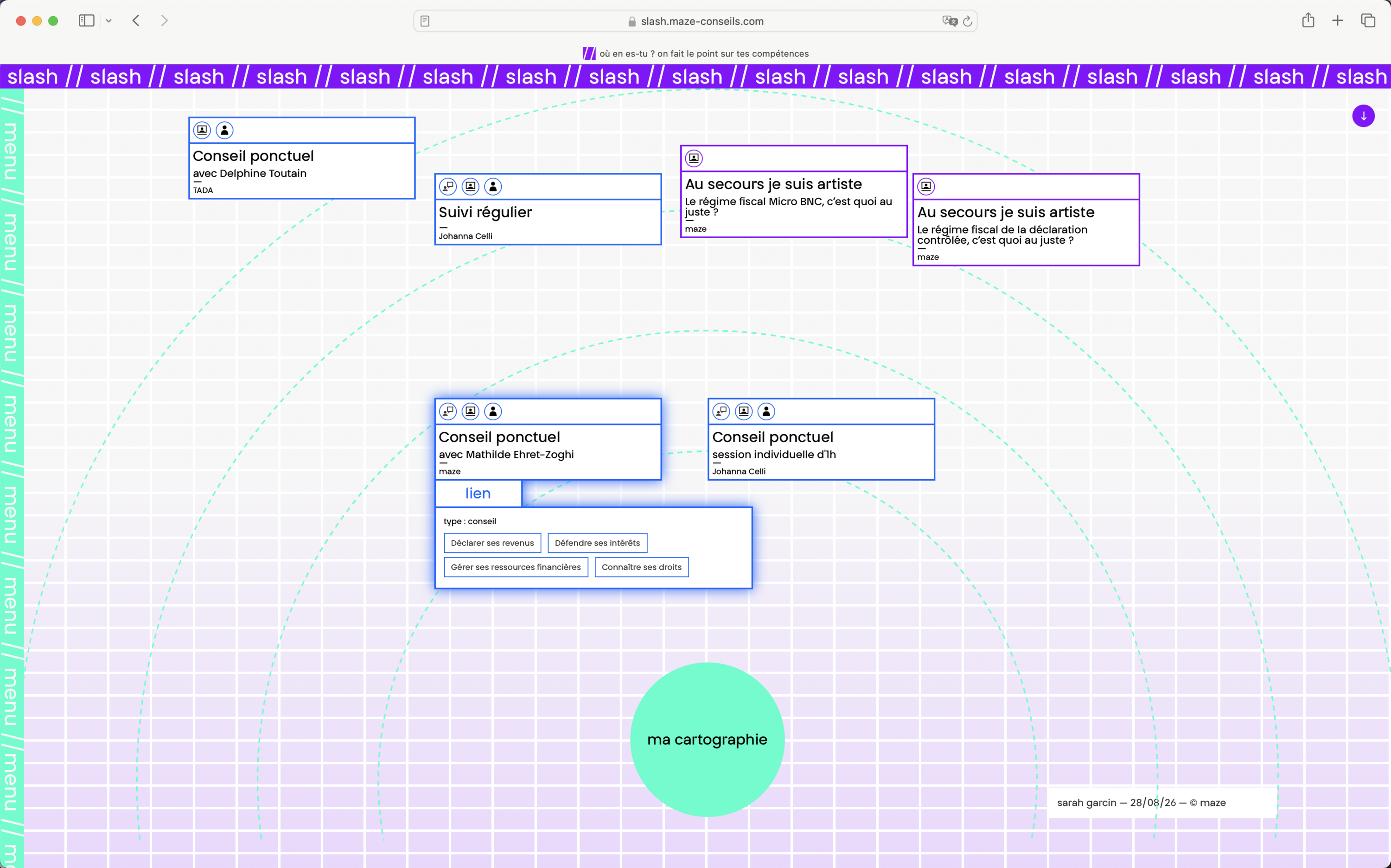Click the avec Mathilde Ehret-Zoghi subtitle

coord(506,455)
